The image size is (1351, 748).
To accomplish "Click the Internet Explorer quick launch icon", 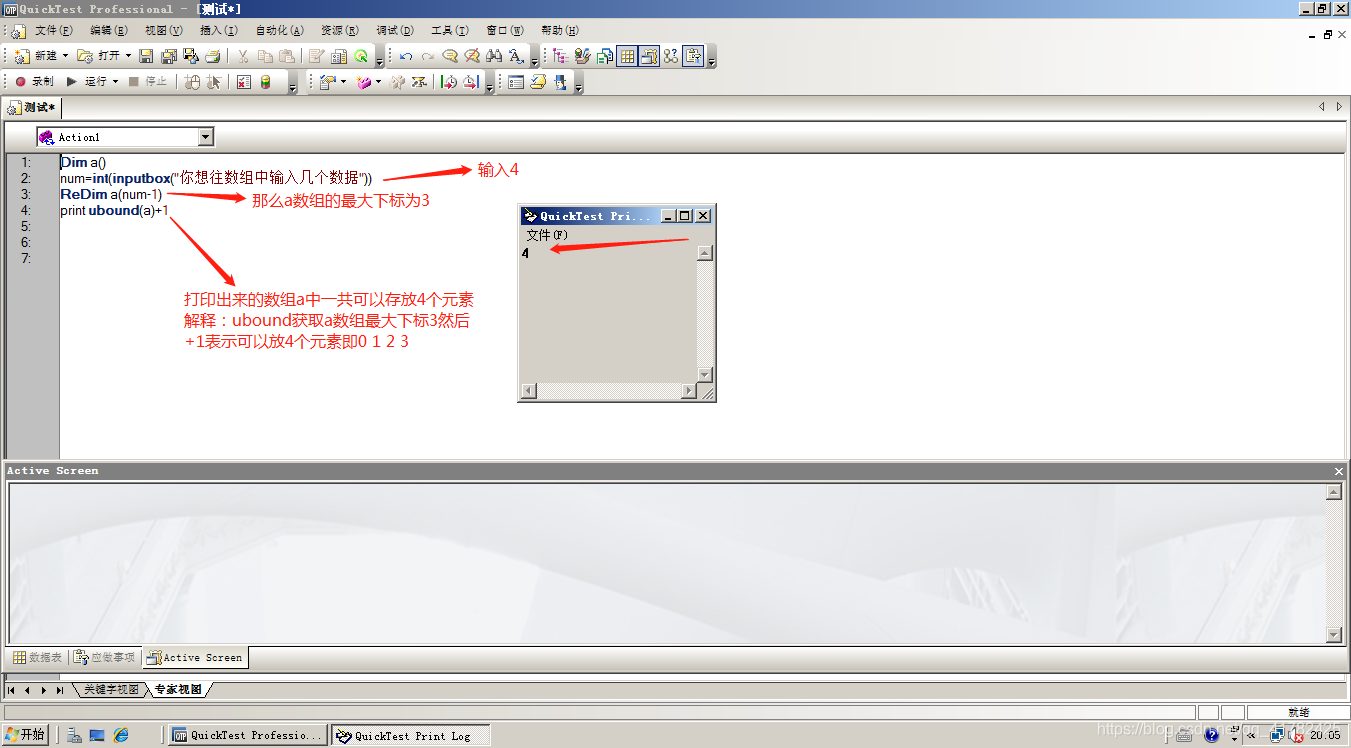I will coord(121,735).
